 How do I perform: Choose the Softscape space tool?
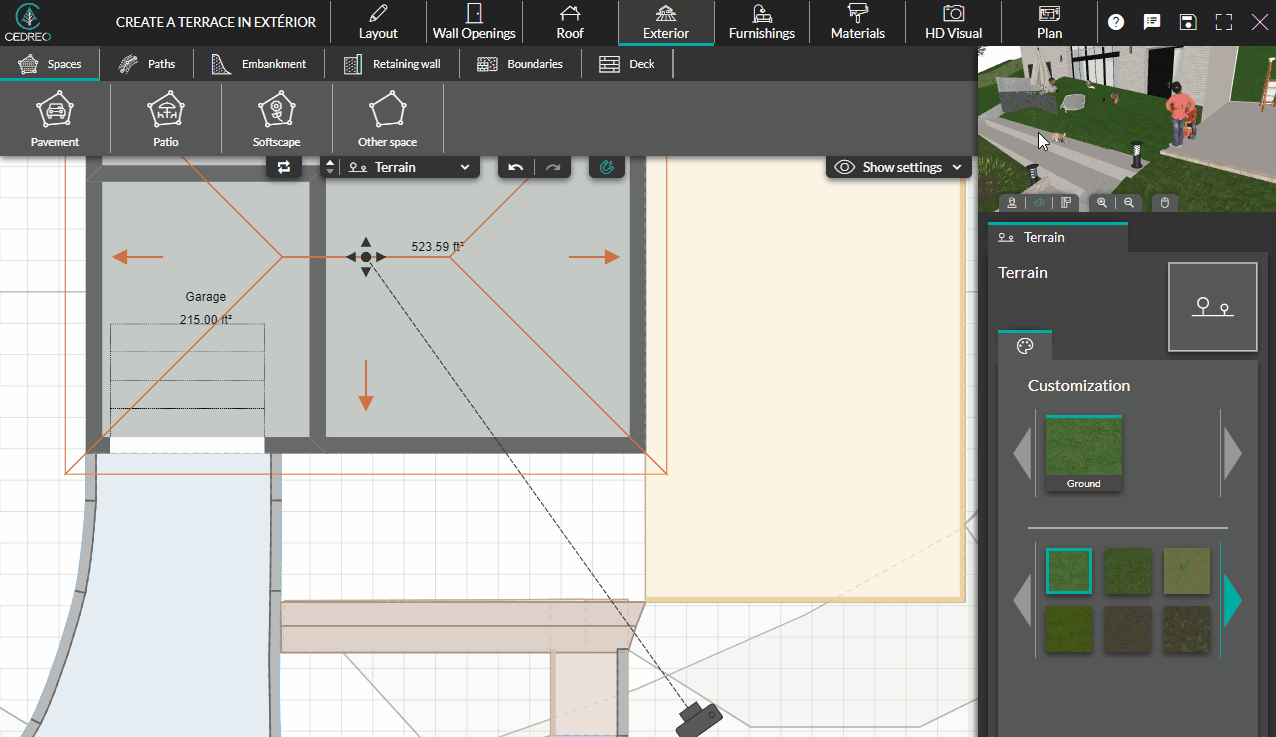pyautogui.click(x=276, y=120)
